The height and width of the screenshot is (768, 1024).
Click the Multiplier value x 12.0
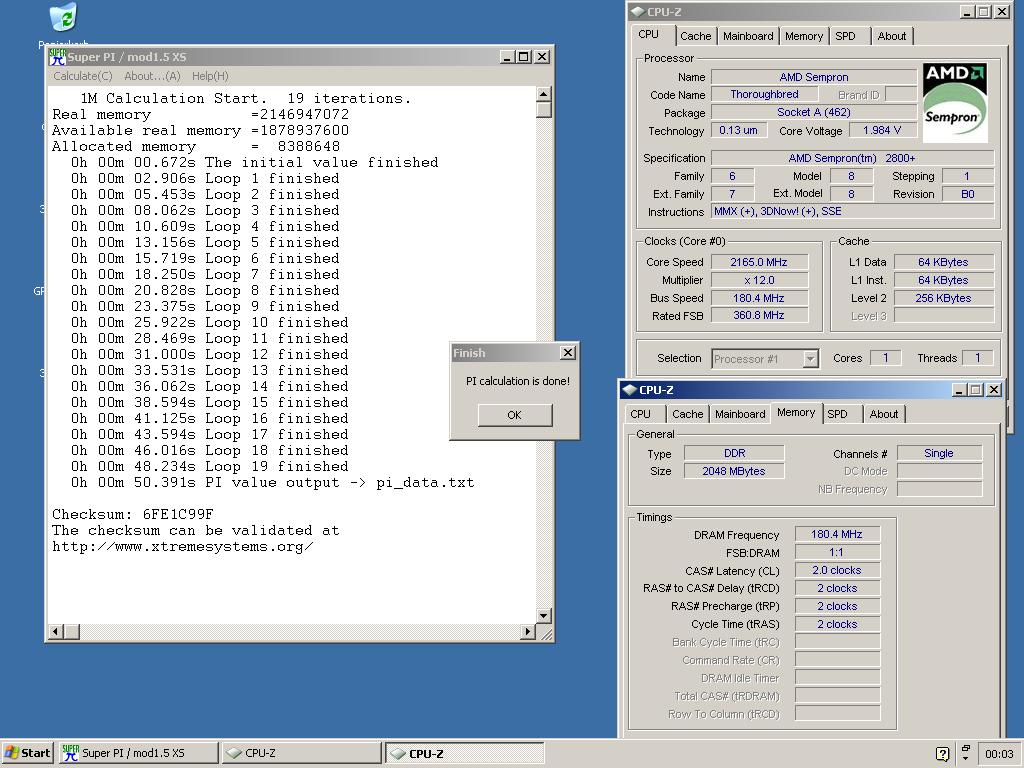[x=759, y=280]
